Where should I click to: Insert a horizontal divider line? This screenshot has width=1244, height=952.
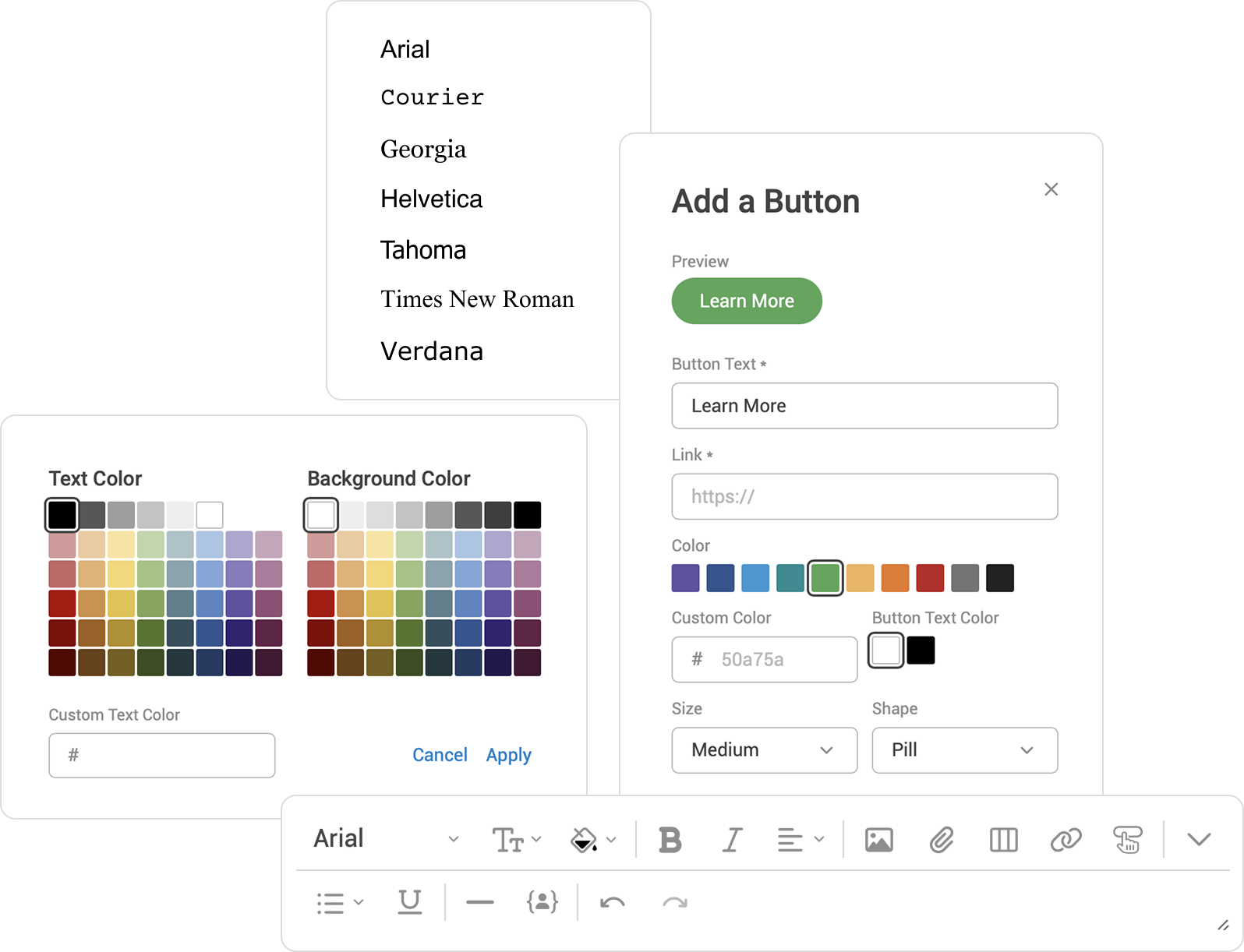pyautogui.click(x=479, y=902)
